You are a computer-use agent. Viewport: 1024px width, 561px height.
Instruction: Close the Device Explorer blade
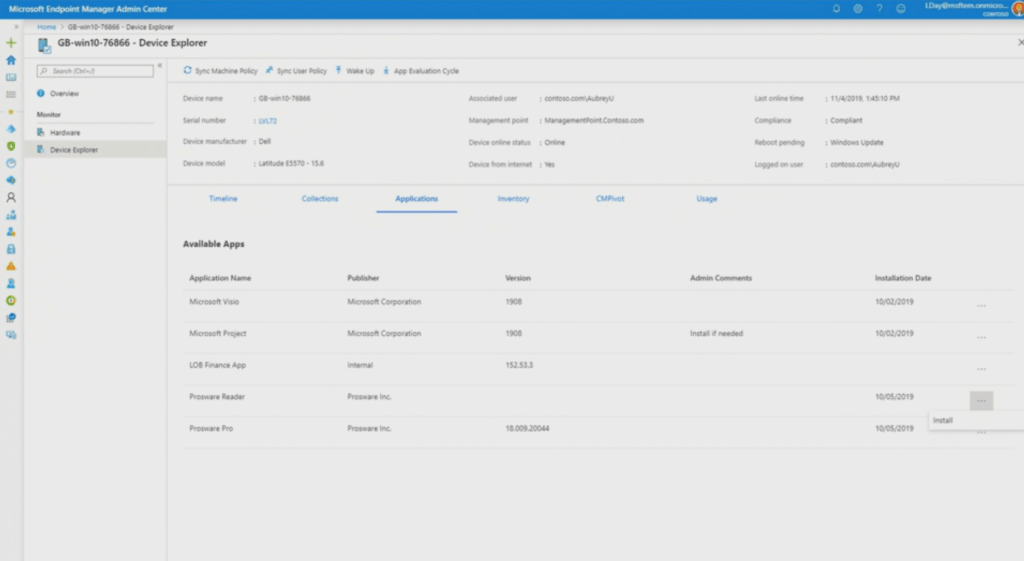[1020, 42]
